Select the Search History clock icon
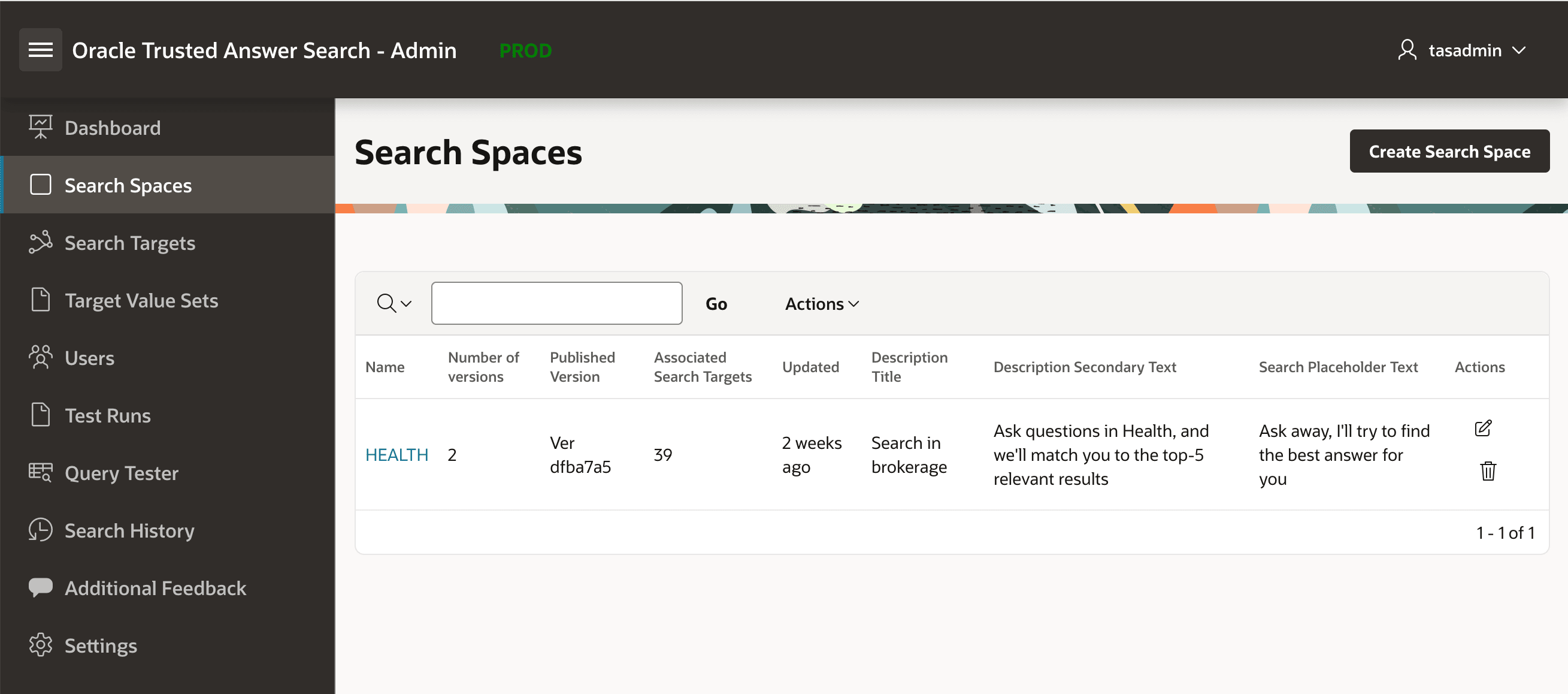Screen dimensions: 1568x694 40,530
